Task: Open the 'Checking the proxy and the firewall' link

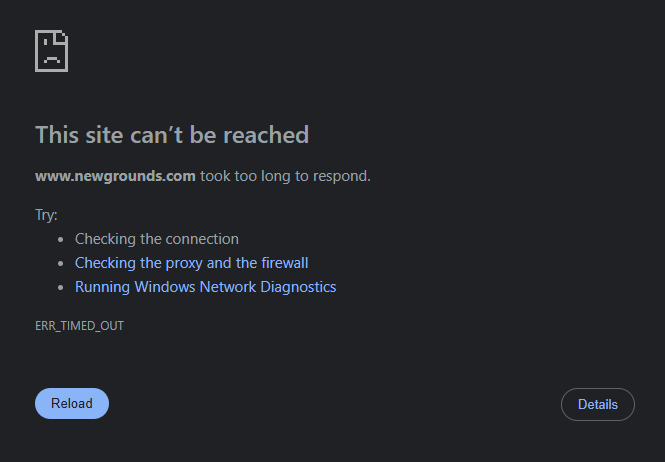Action: [191, 263]
